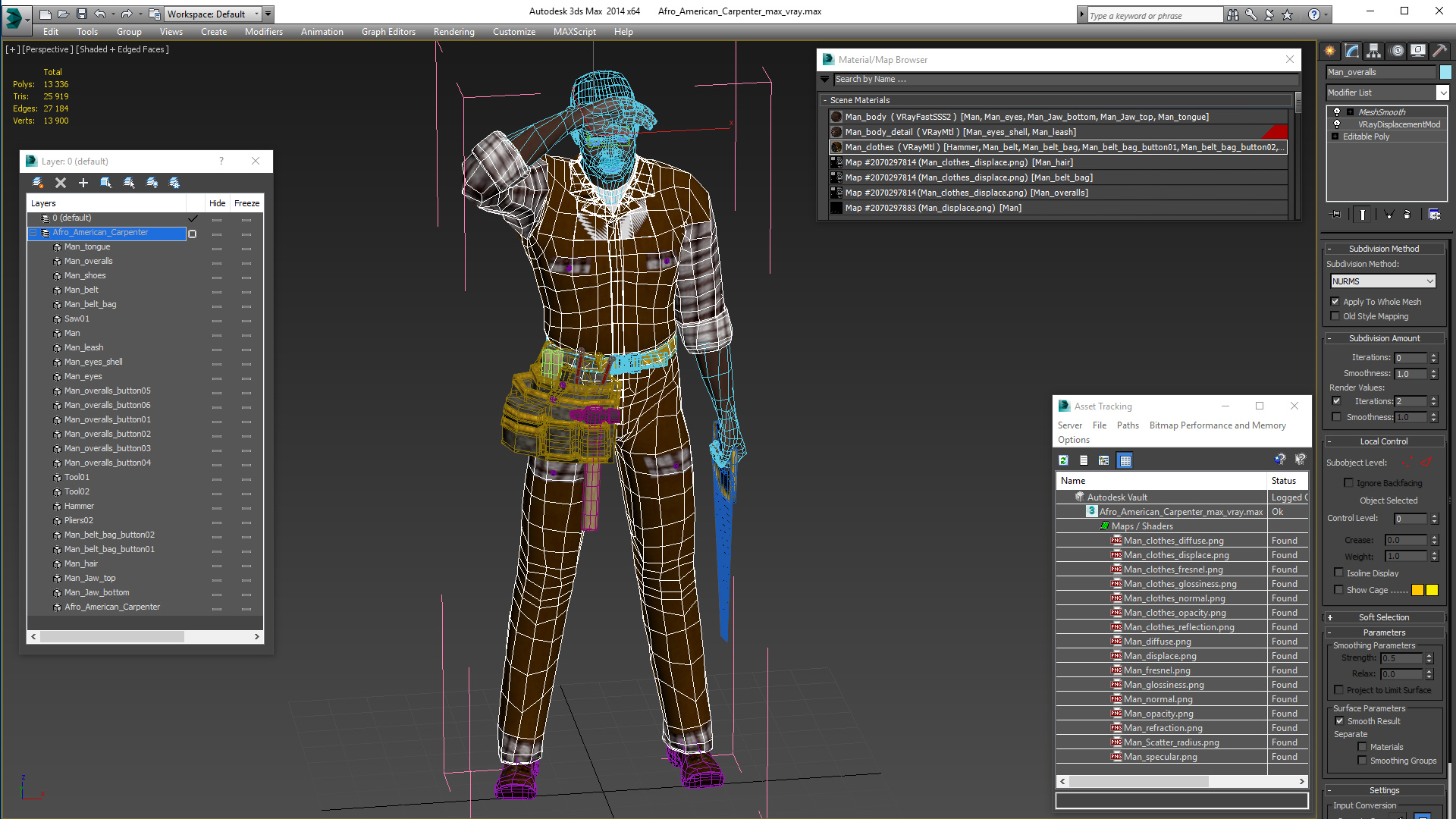Screen dimensions: 1456x819
Task: Open the Motion panel tab
Action: tap(1396, 51)
